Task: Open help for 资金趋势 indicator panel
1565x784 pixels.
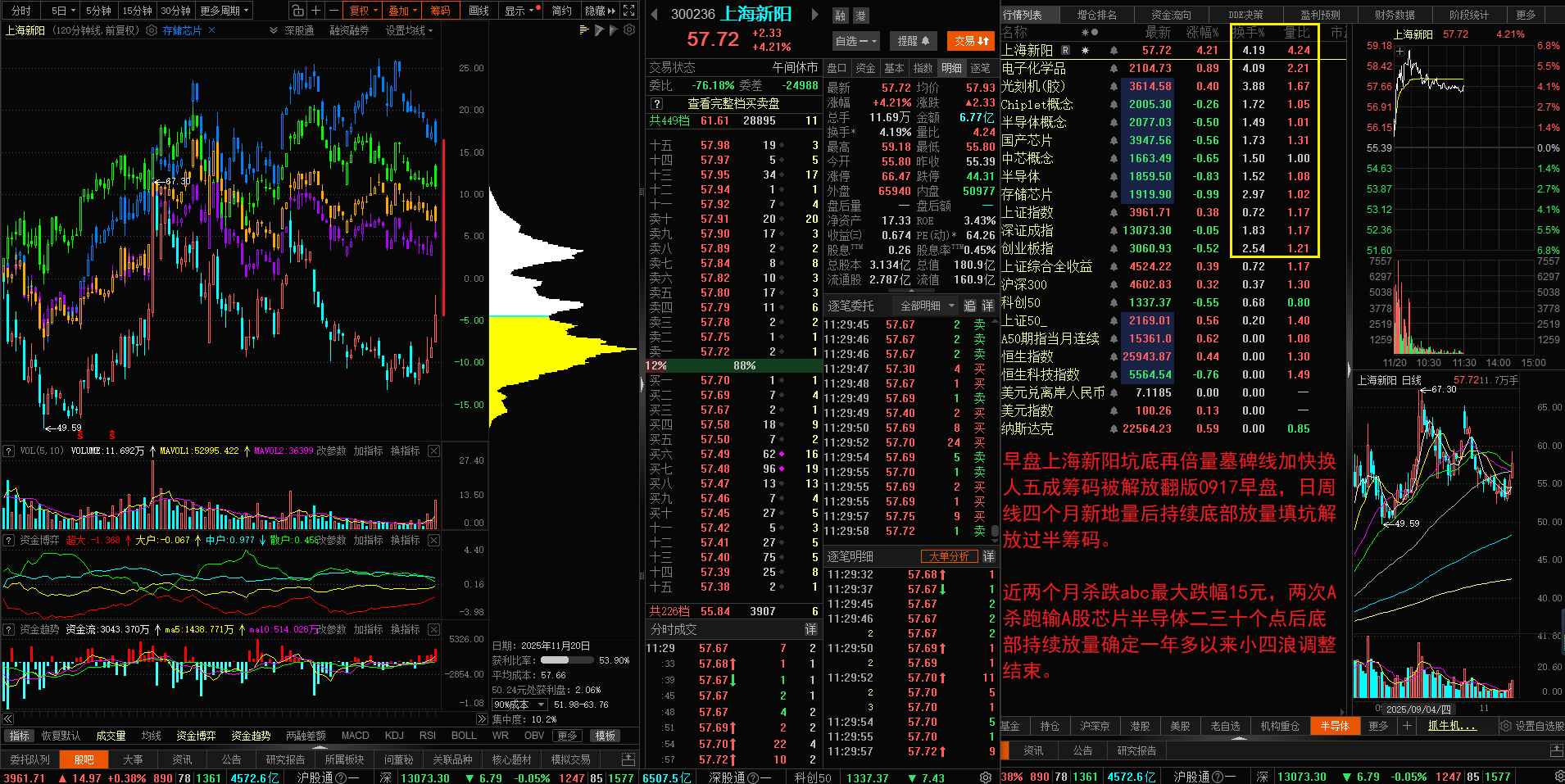Action: tap(9, 630)
